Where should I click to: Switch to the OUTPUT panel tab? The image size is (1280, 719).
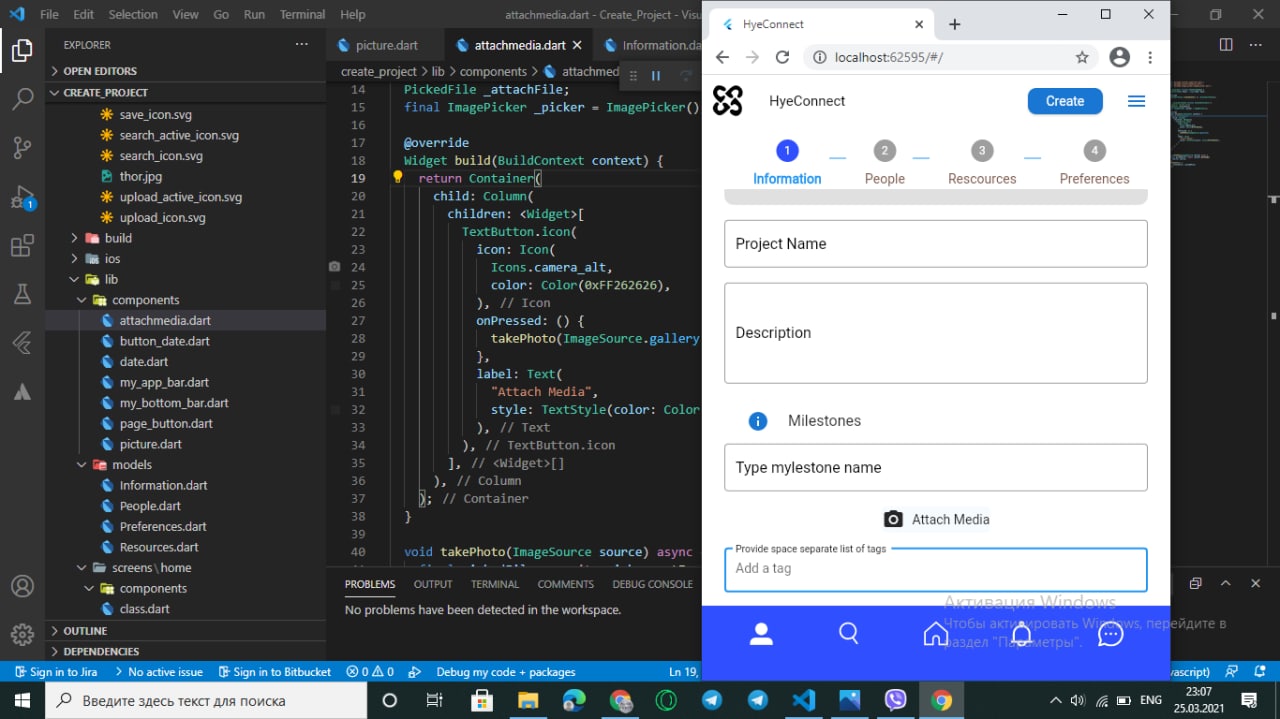433,584
